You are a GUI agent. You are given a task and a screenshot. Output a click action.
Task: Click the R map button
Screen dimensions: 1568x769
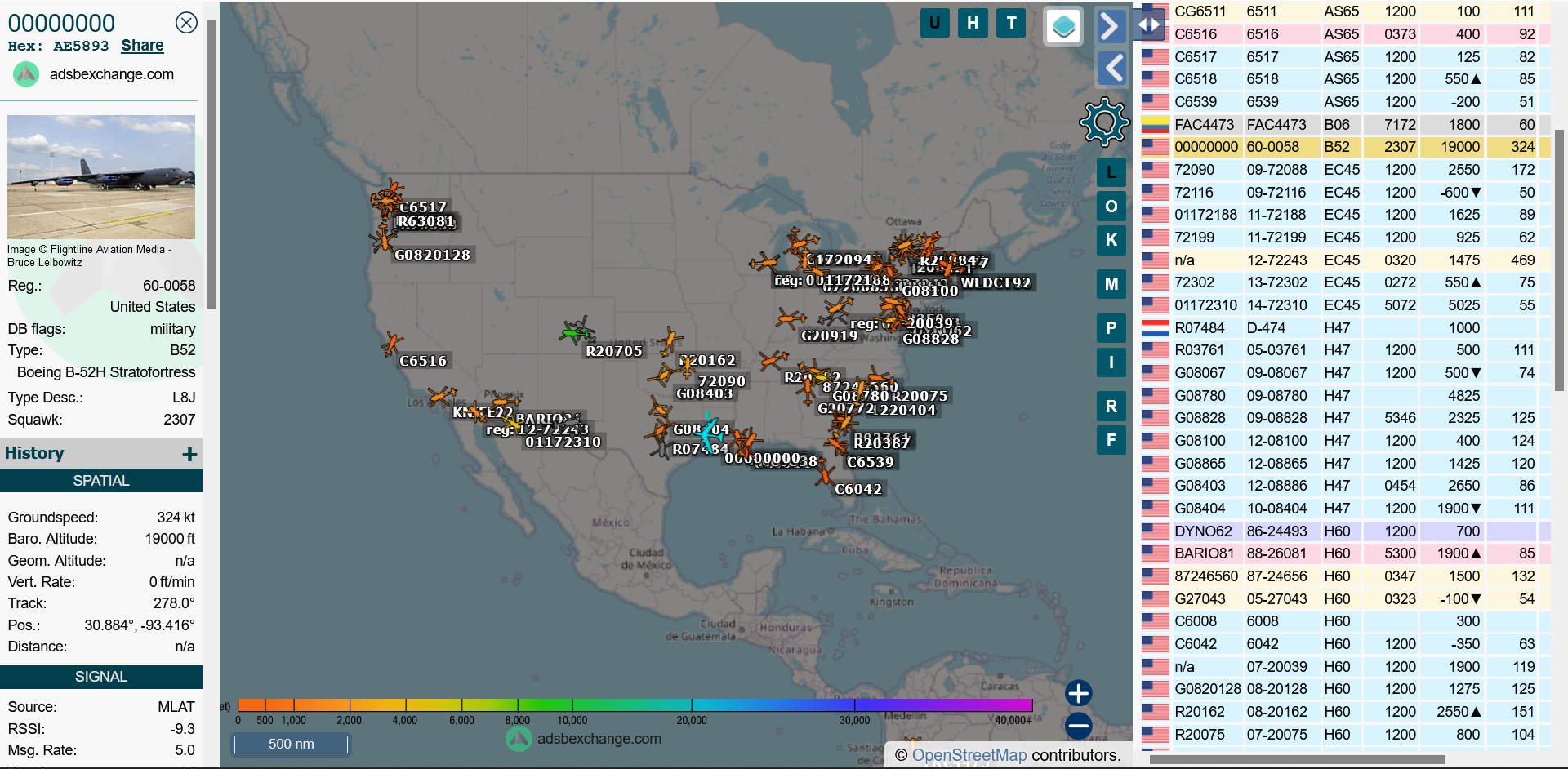point(1111,407)
